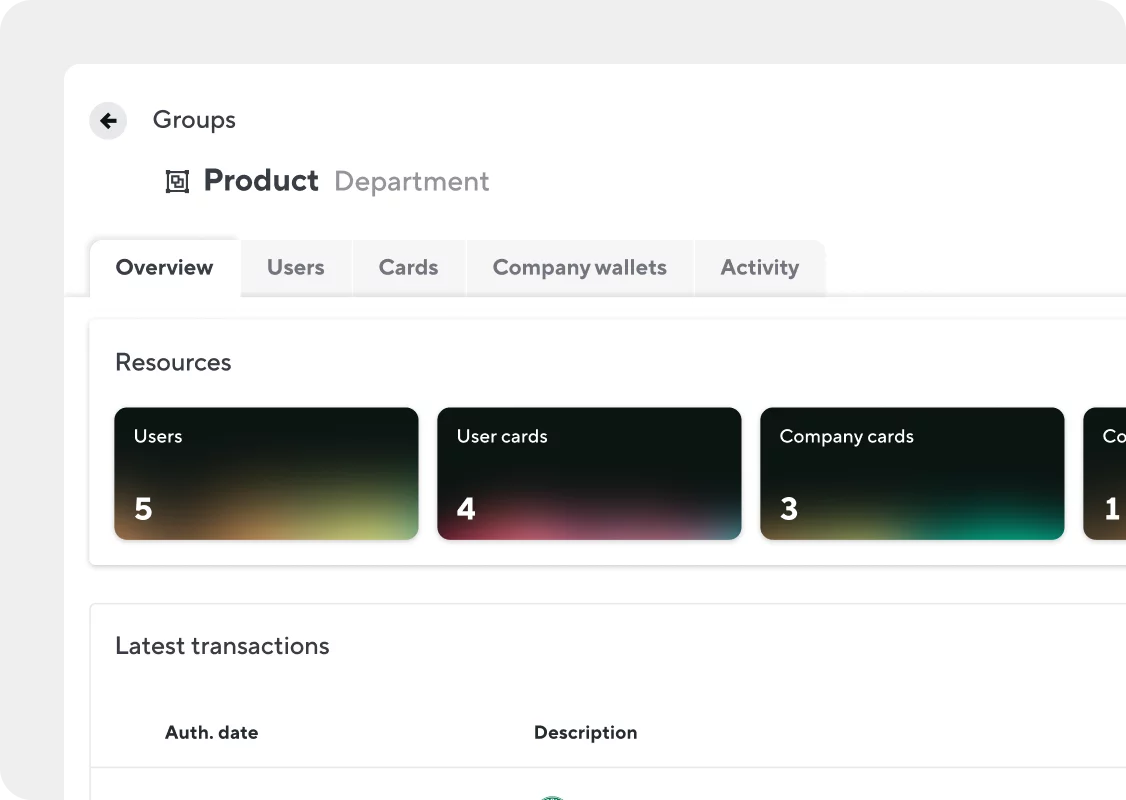
Task: Open the Cards tab
Action: tap(409, 267)
